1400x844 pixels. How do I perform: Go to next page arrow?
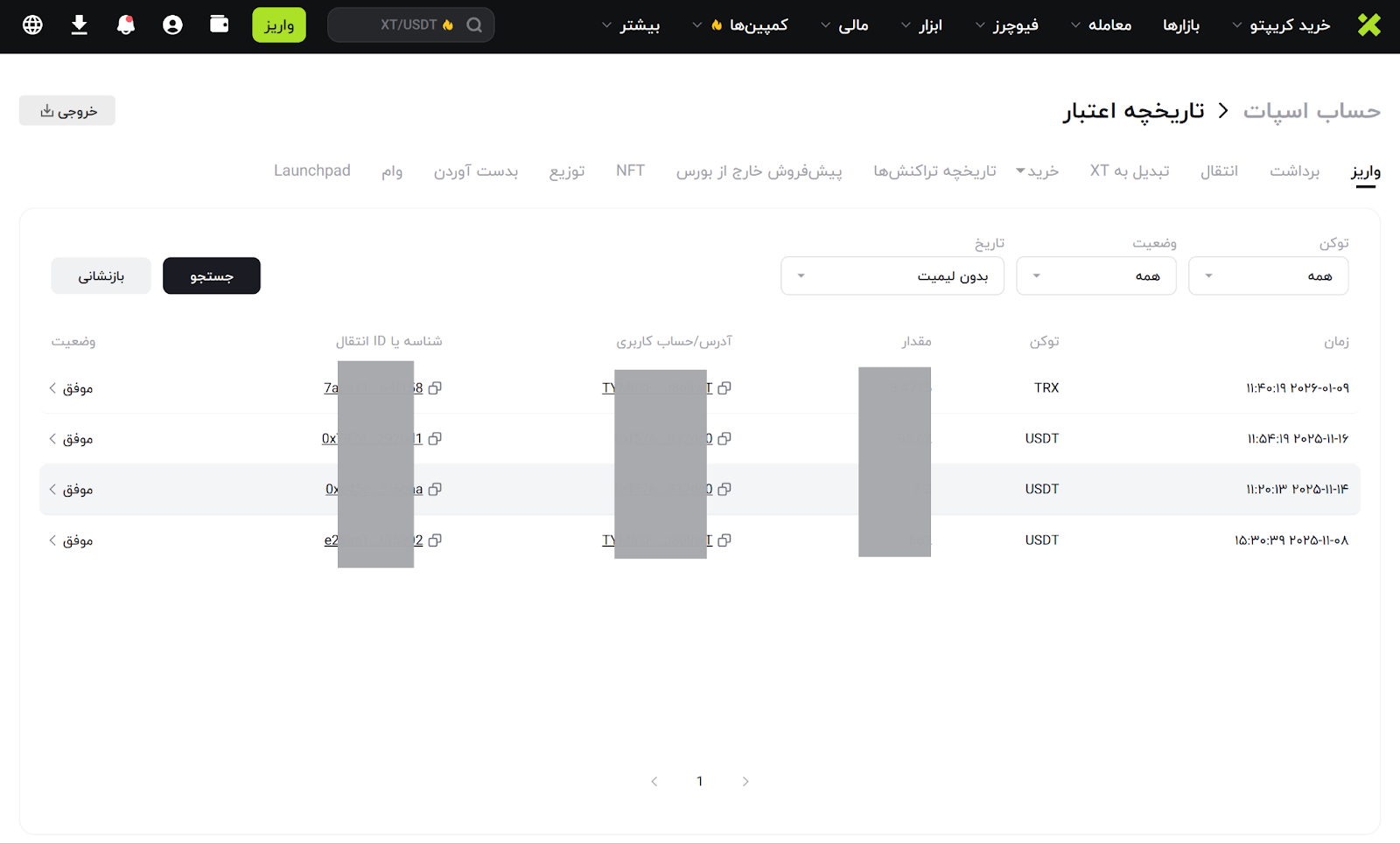[745, 781]
